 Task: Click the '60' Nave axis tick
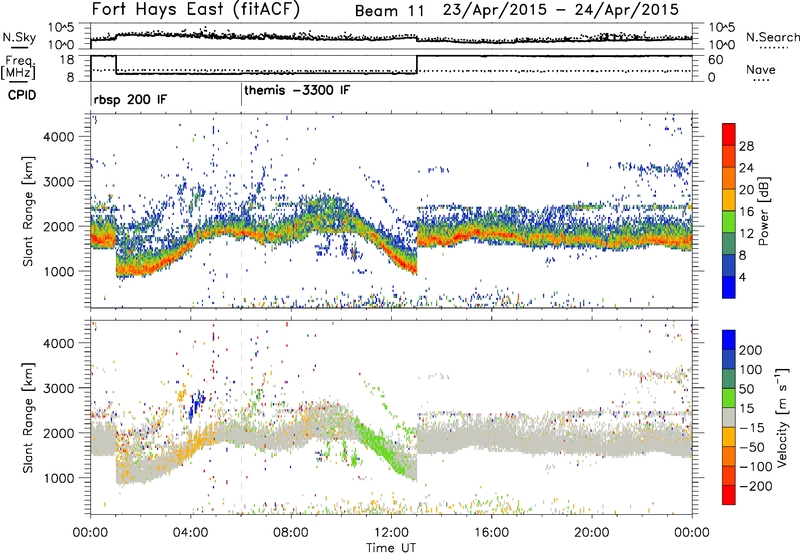coord(715,60)
